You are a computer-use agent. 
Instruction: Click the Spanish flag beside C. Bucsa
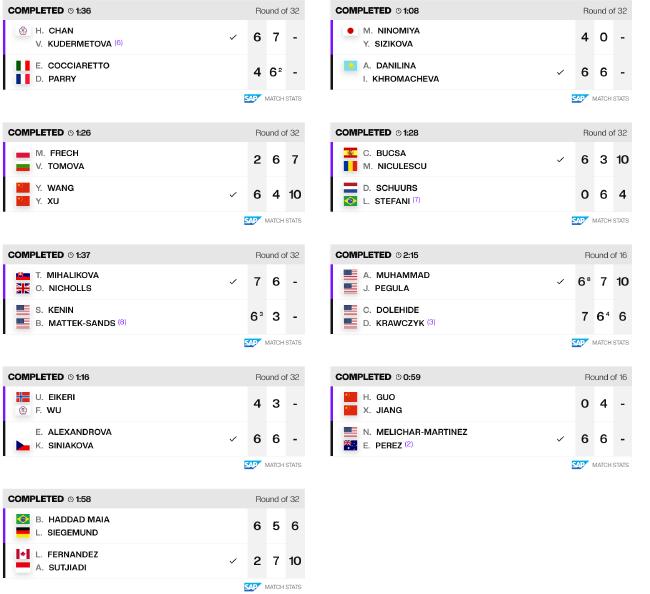tap(350, 153)
